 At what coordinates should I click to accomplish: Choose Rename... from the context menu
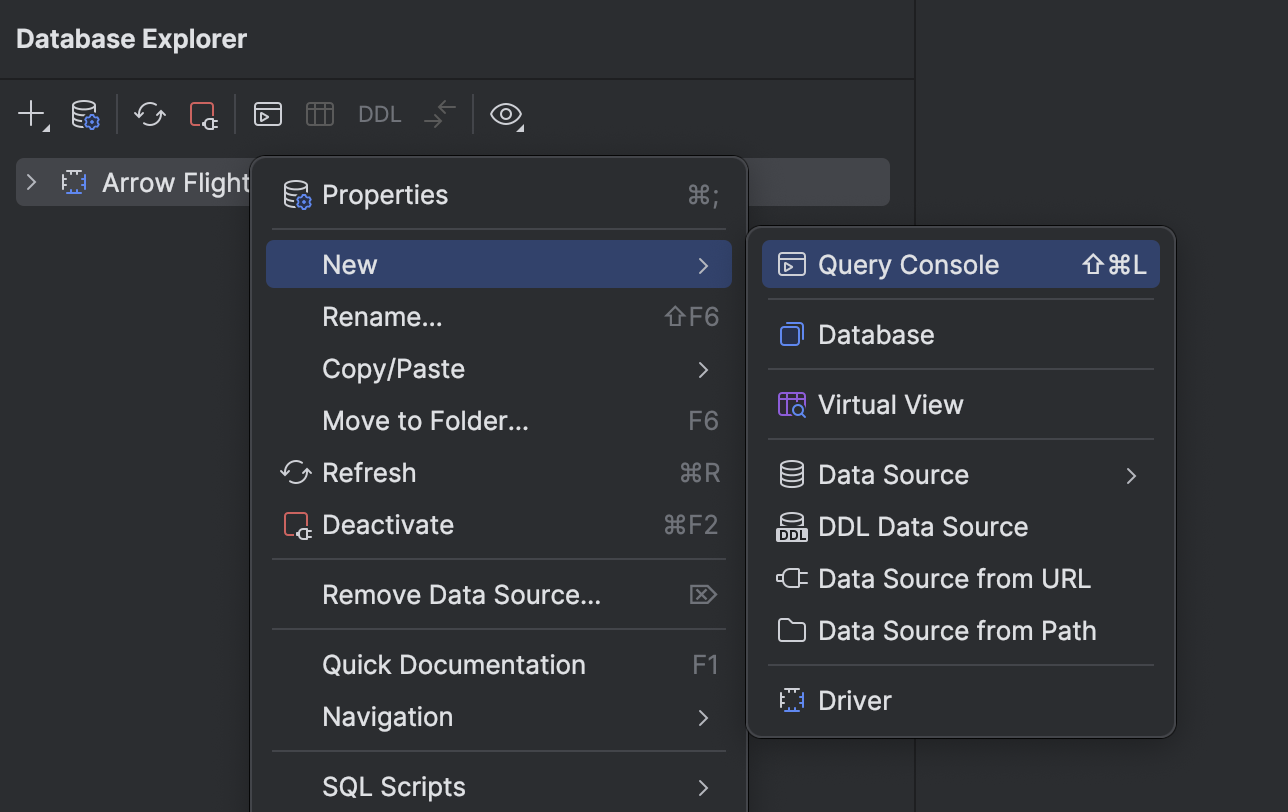tap(382, 316)
